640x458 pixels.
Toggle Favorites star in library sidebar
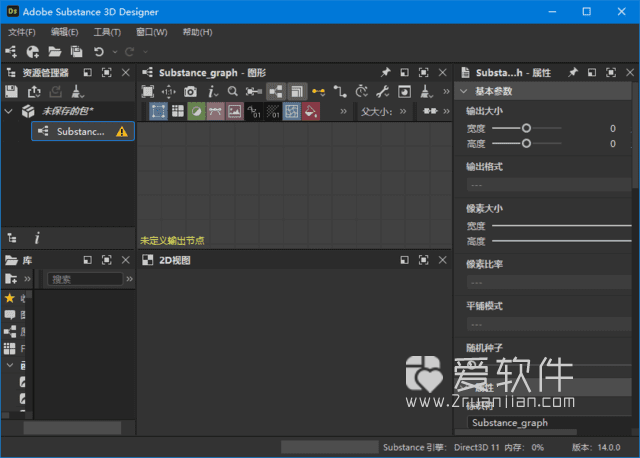point(9,298)
